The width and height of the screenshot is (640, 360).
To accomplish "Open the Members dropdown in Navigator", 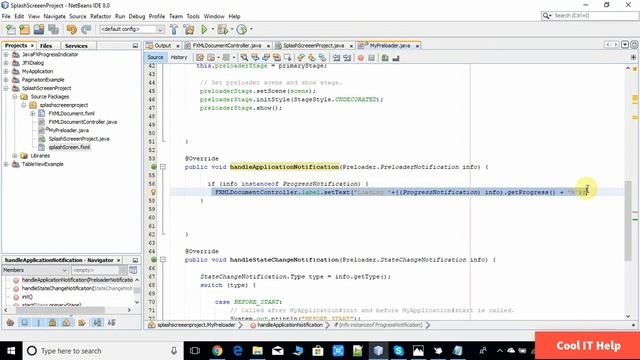I will click(x=35, y=270).
